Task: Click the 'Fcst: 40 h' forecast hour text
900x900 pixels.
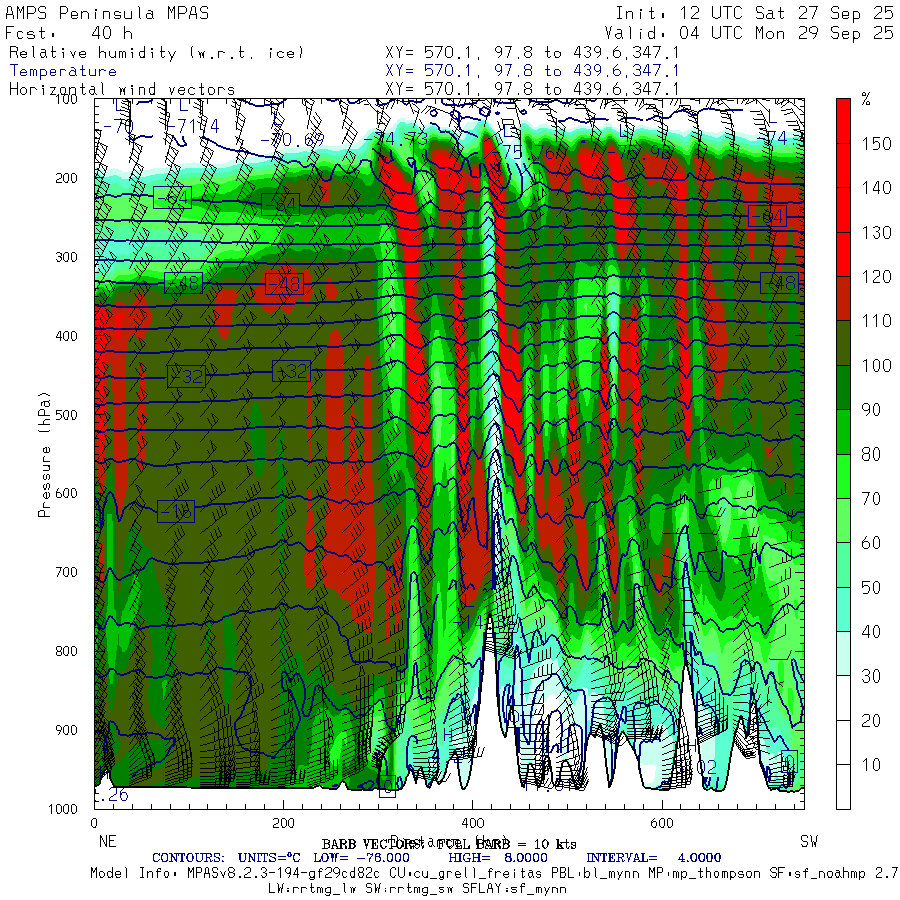Action: pos(69,33)
